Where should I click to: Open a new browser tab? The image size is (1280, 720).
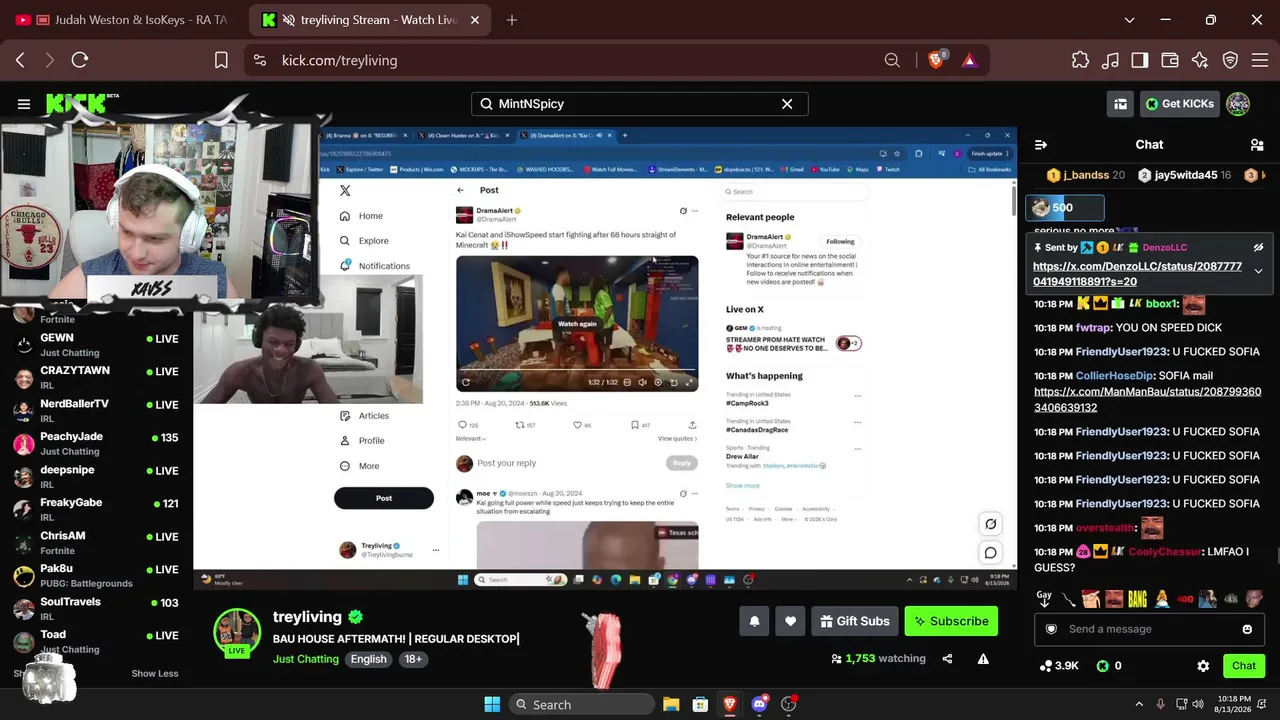512,20
